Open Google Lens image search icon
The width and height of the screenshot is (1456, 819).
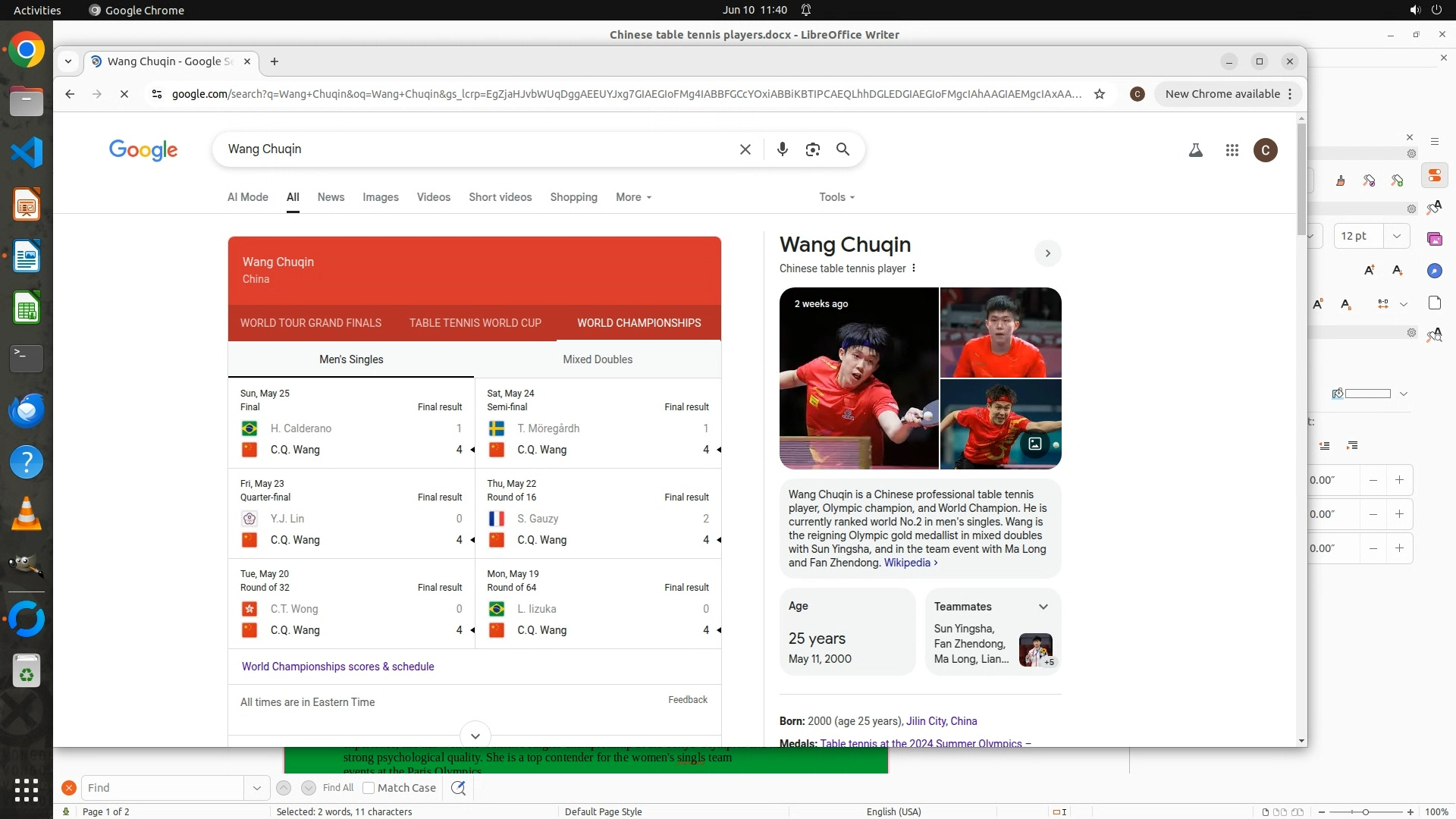(x=812, y=149)
